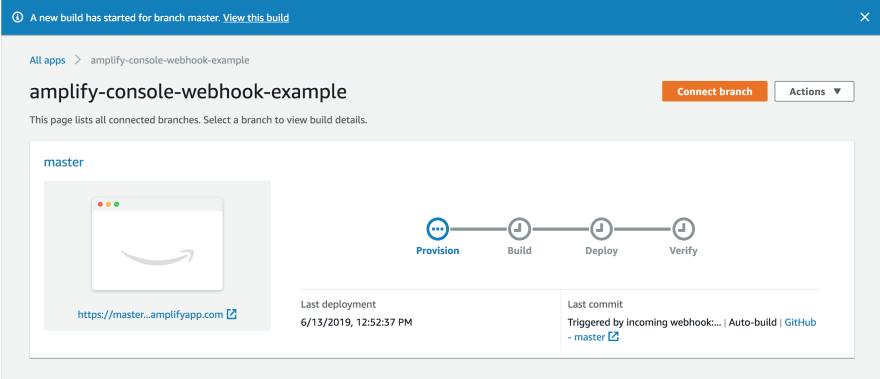Click the Last commit label
Screen dimensions: 880x379
tap(595, 304)
